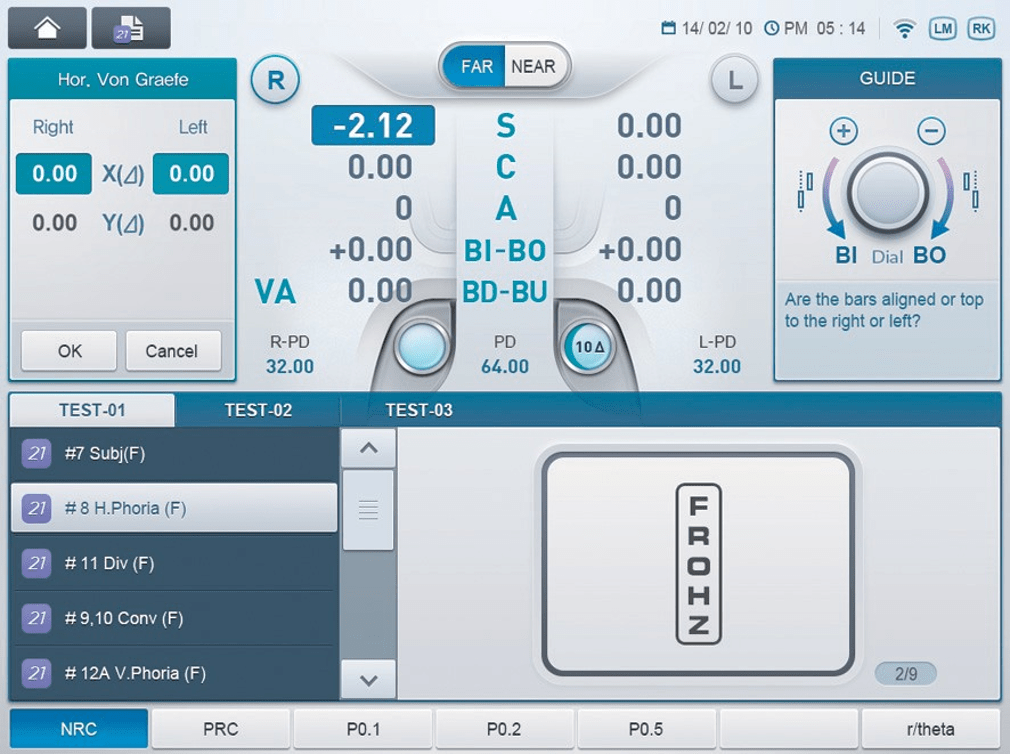Select the RK device icon

point(981,29)
